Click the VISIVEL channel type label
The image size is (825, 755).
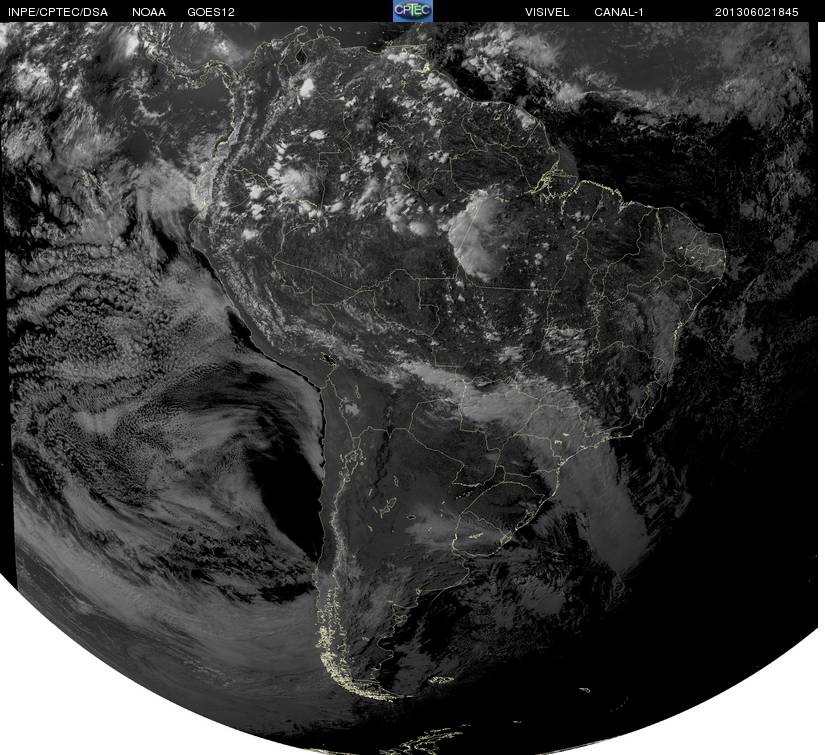(x=547, y=12)
